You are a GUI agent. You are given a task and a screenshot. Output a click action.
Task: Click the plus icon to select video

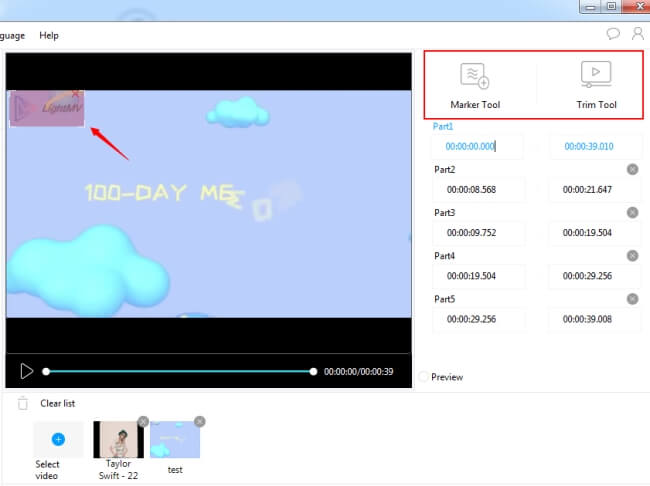(58, 439)
